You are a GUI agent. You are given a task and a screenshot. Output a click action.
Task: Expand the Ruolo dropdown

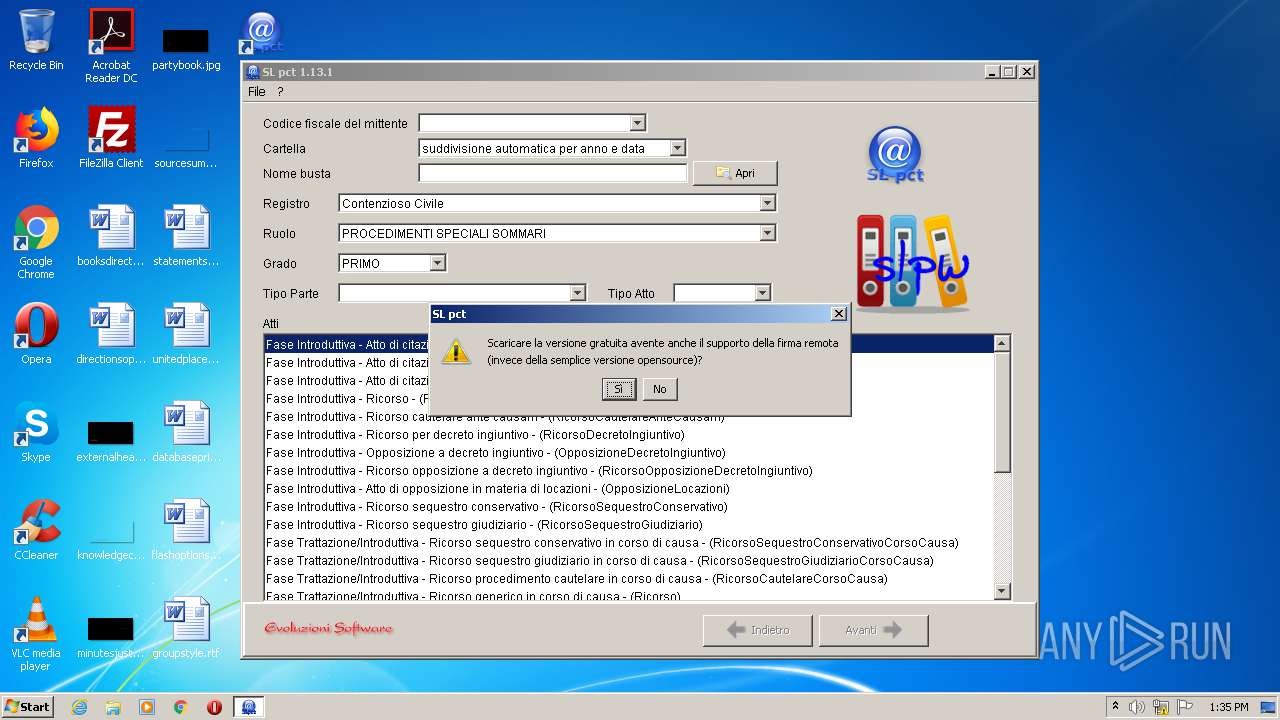(x=767, y=233)
